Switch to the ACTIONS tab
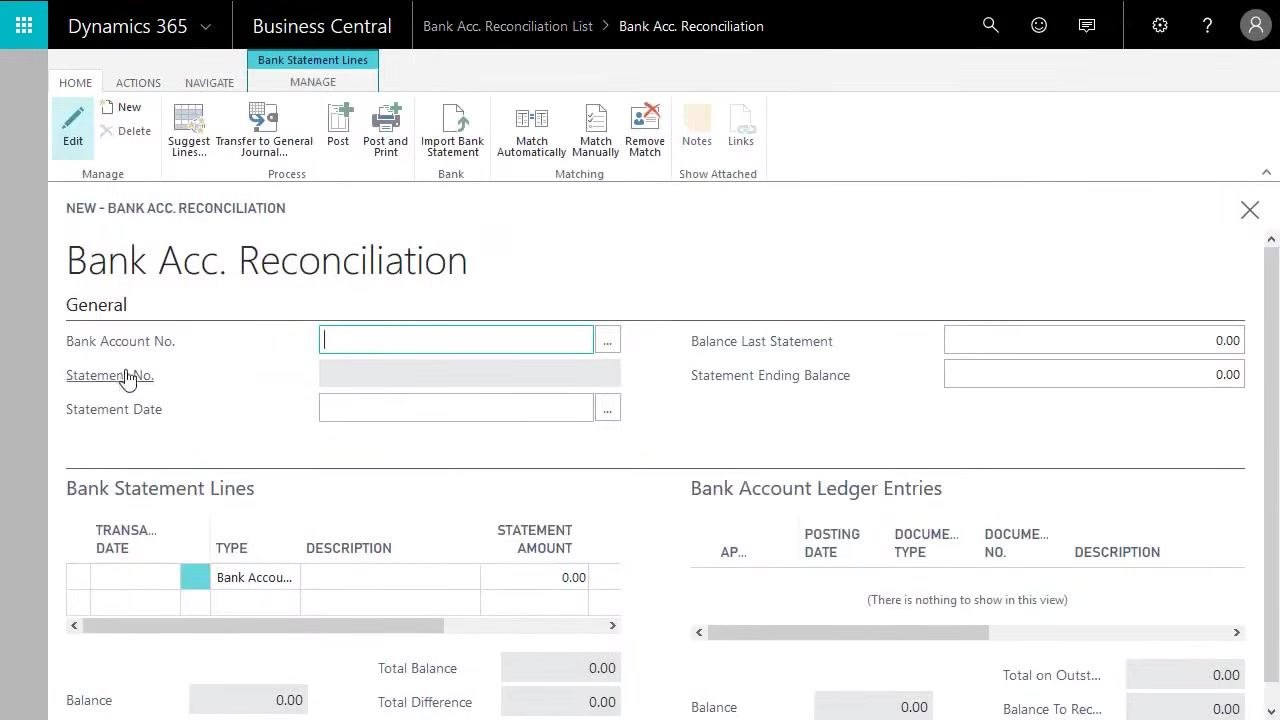This screenshot has height=720, width=1280. [x=138, y=83]
